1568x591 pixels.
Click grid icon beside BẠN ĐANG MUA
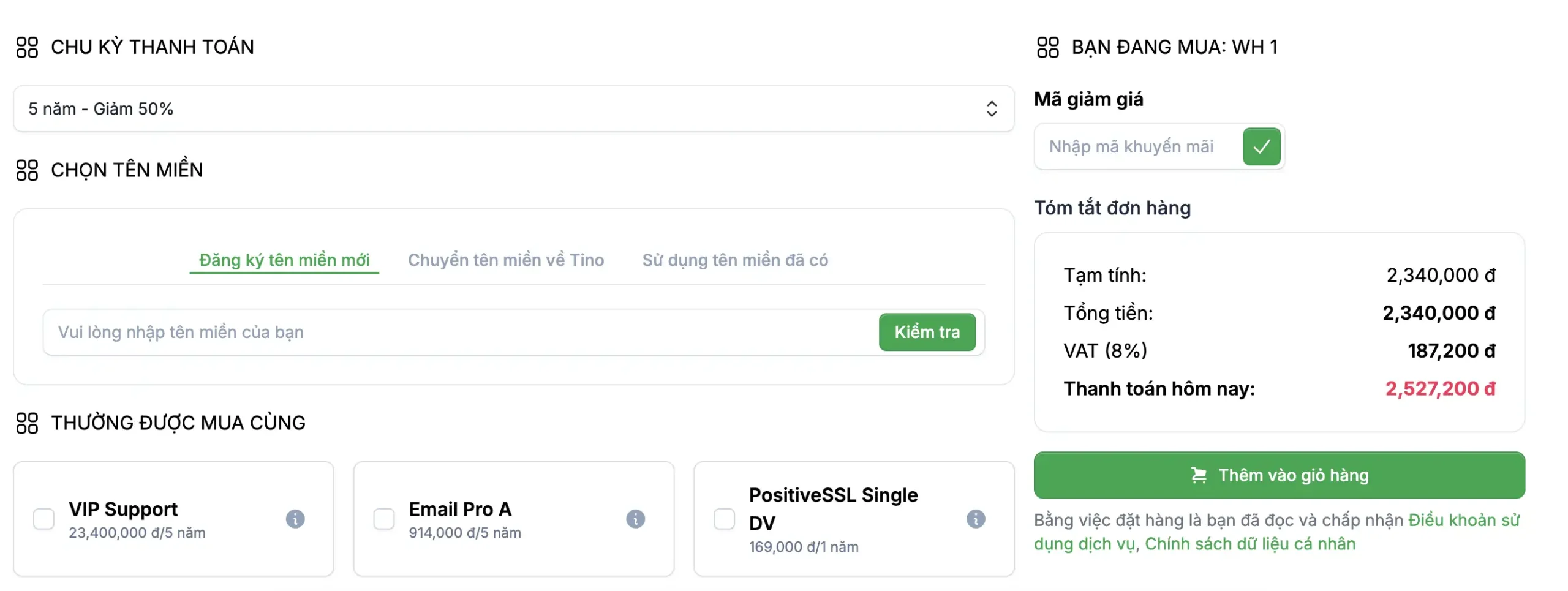1047,47
